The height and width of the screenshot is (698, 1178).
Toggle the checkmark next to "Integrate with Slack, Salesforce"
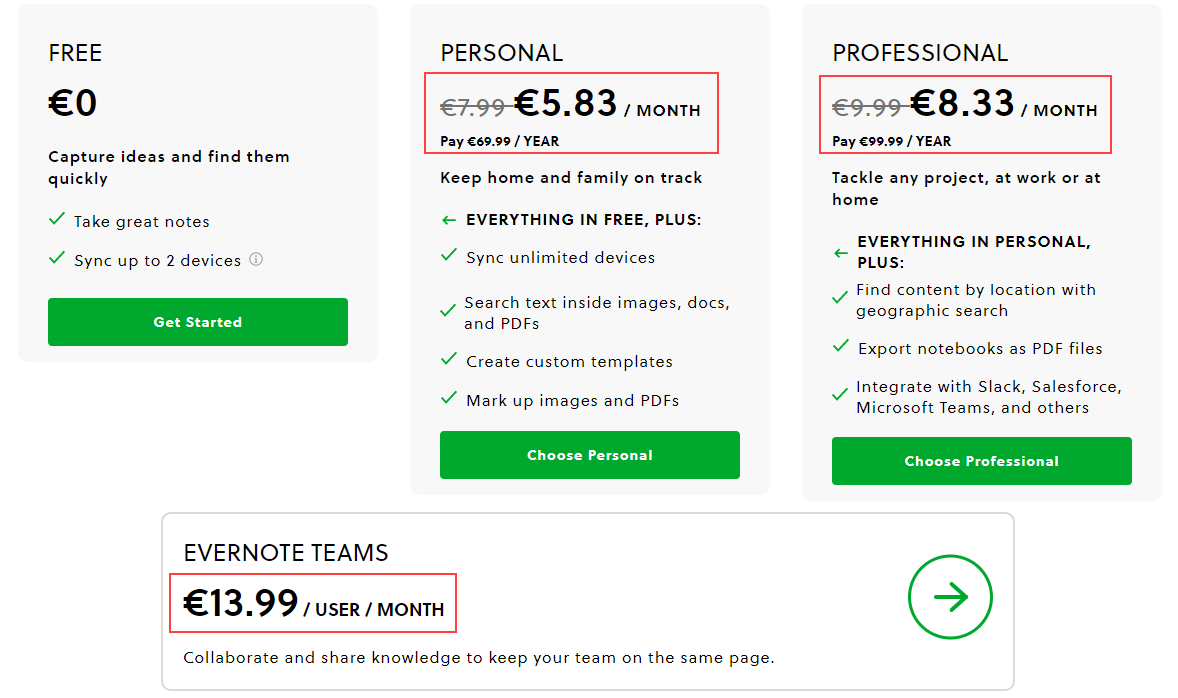[840, 394]
